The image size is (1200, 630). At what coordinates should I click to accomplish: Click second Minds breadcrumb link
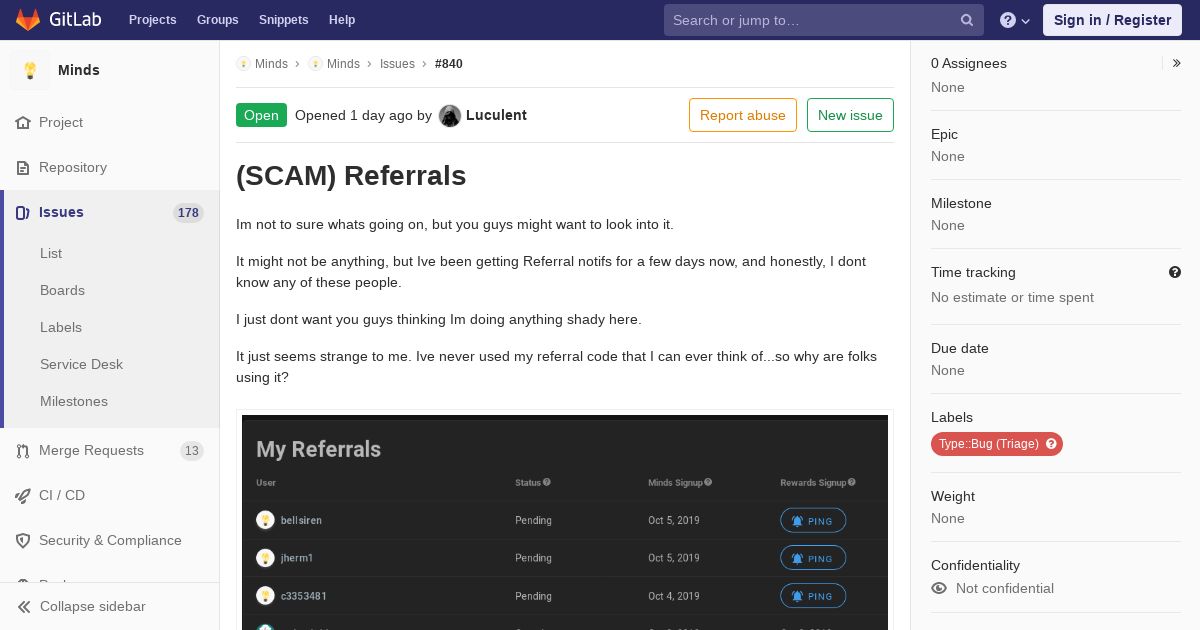pos(343,63)
